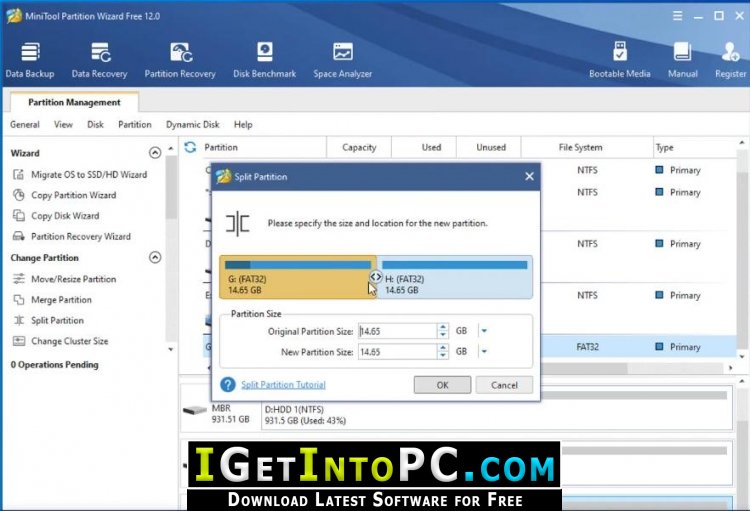Select the FAT32 Primary partition row
Screen dimensions: 750x511
coord(639,347)
